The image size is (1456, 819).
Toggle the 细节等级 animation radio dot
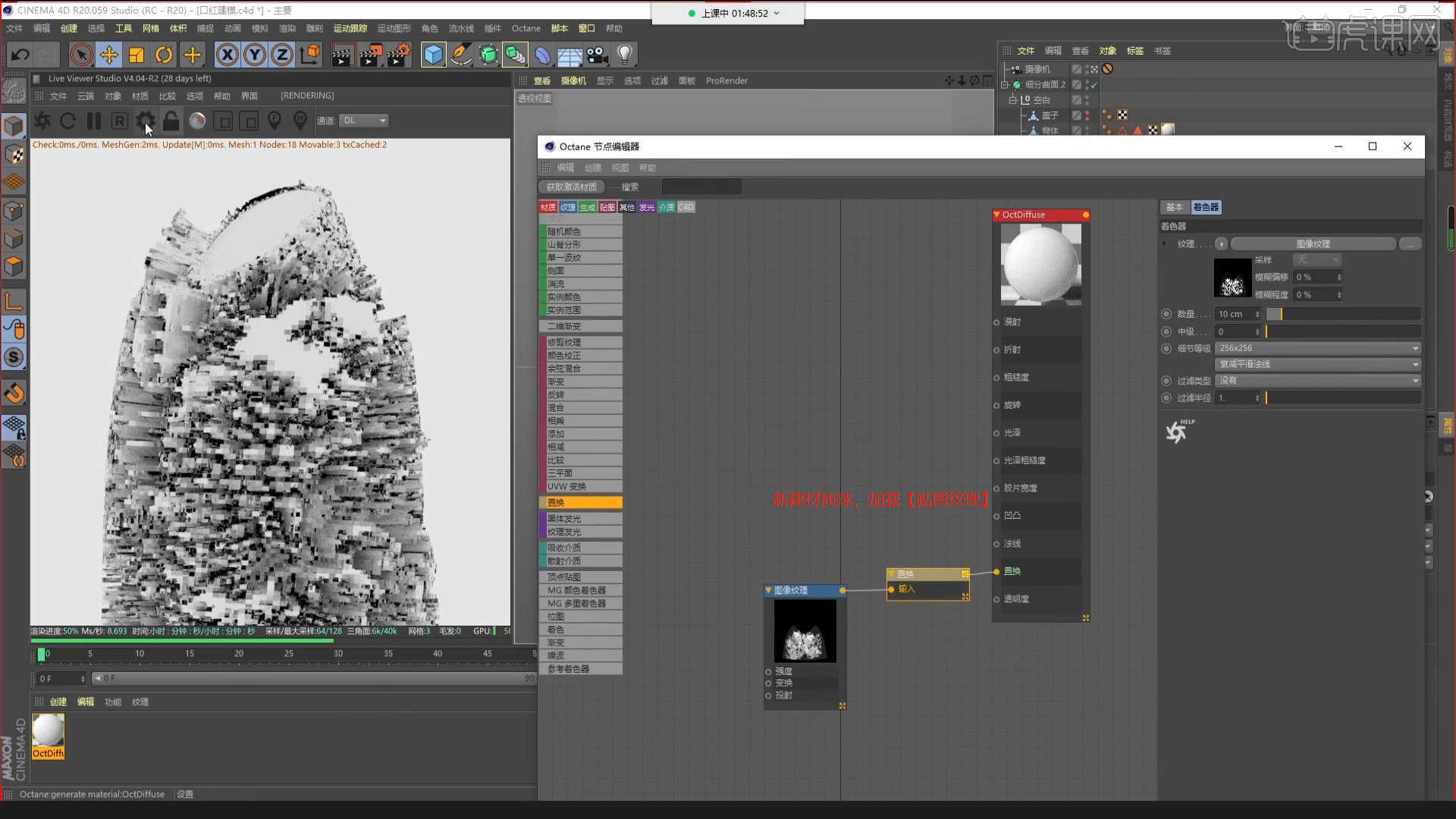(x=1166, y=348)
